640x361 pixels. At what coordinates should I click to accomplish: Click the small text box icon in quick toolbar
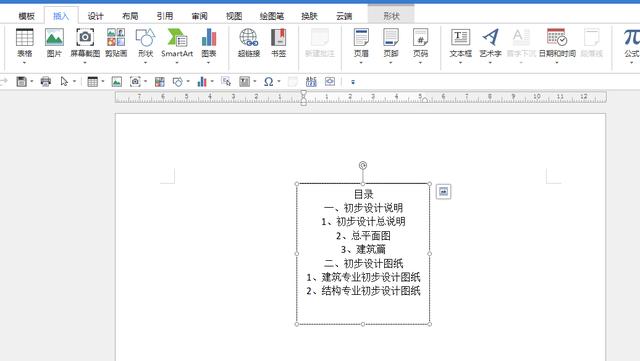244,82
